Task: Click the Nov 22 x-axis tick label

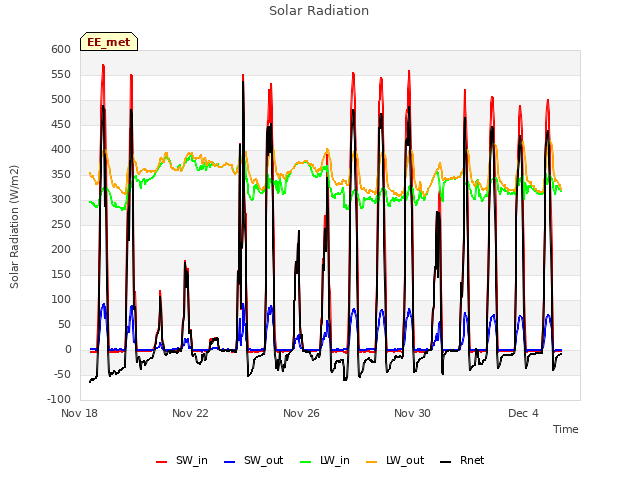Action: click(190, 413)
